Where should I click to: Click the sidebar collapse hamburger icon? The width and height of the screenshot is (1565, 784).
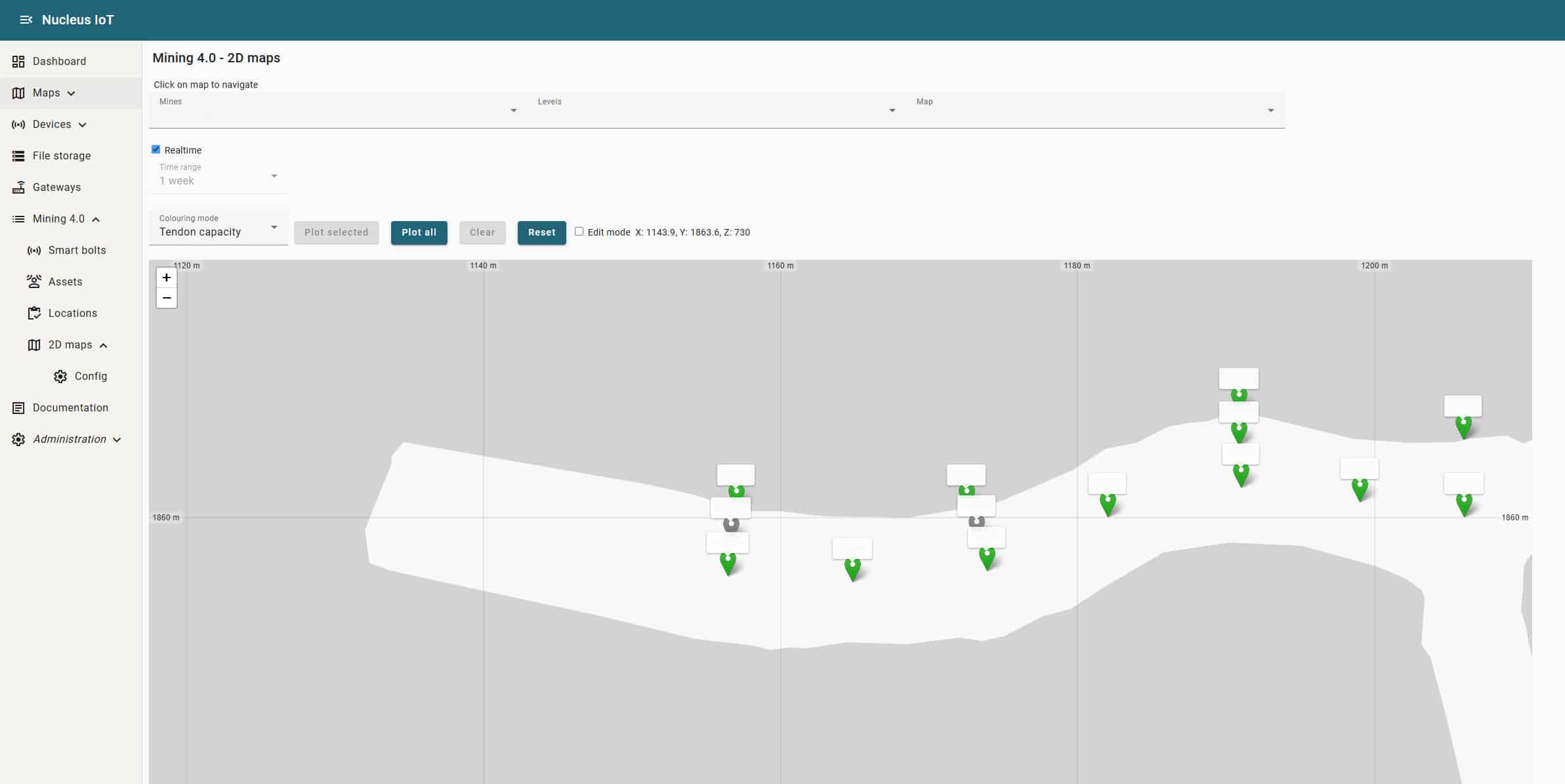point(26,20)
